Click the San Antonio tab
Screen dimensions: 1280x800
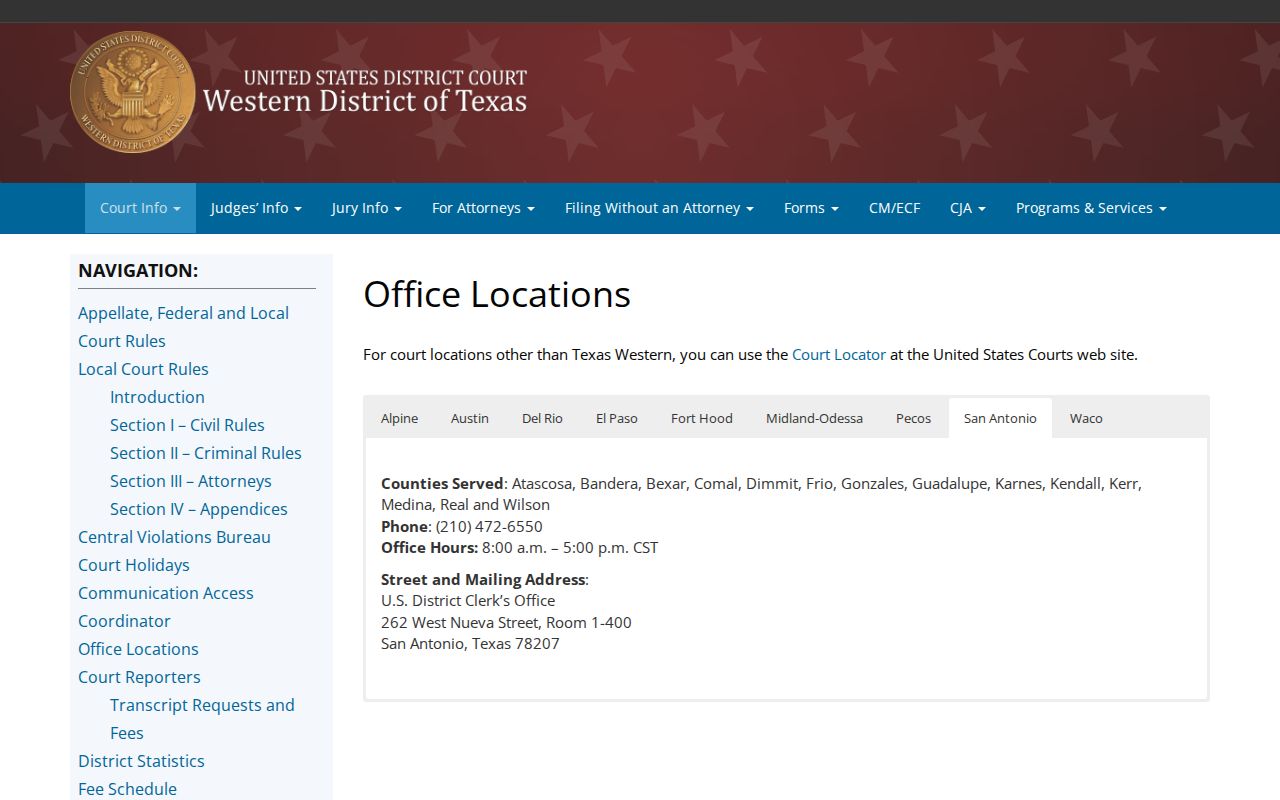point(1000,418)
